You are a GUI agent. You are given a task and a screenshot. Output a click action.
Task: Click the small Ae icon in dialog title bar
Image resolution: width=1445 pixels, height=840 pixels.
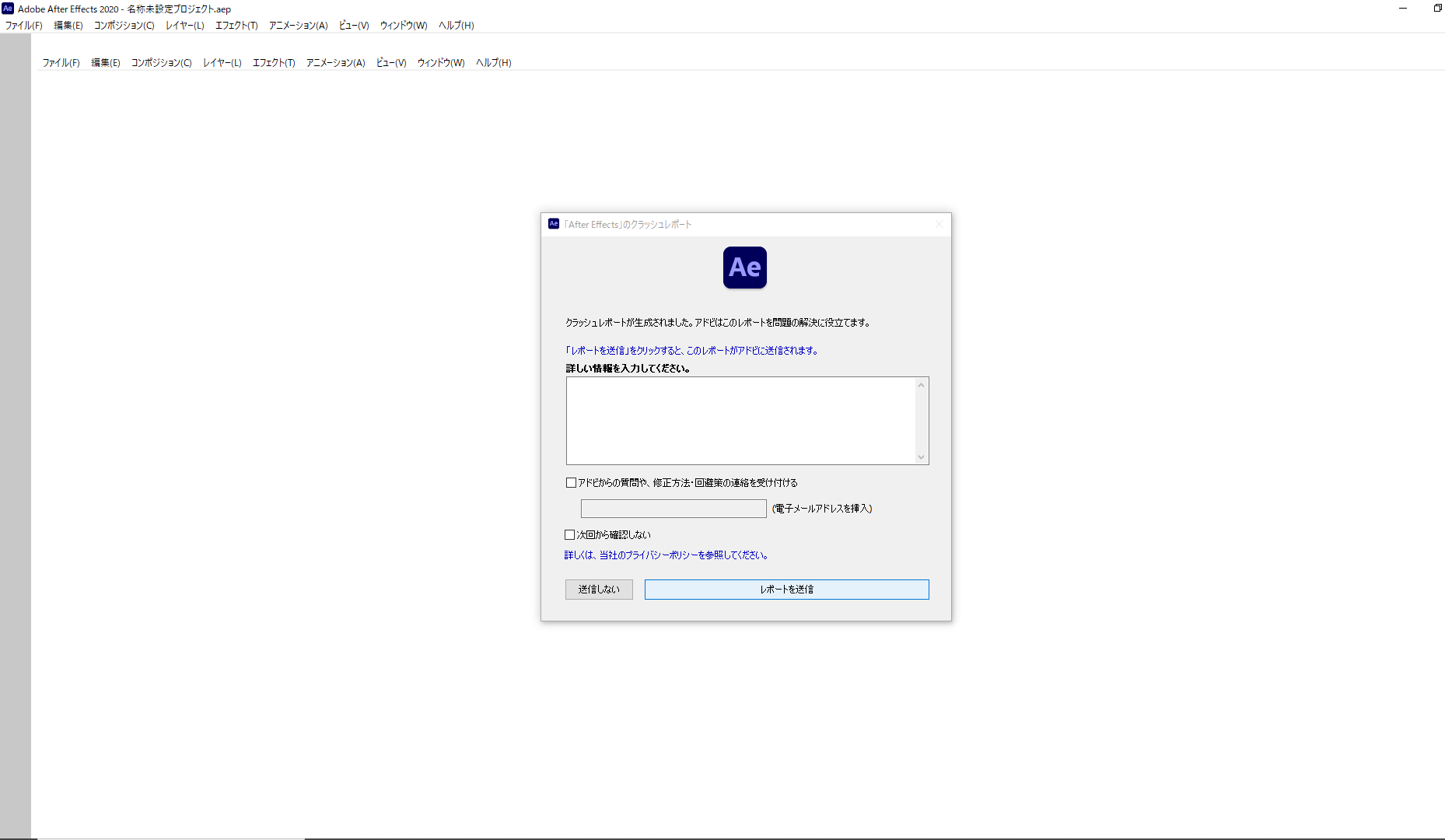pyautogui.click(x=554, y=224)
